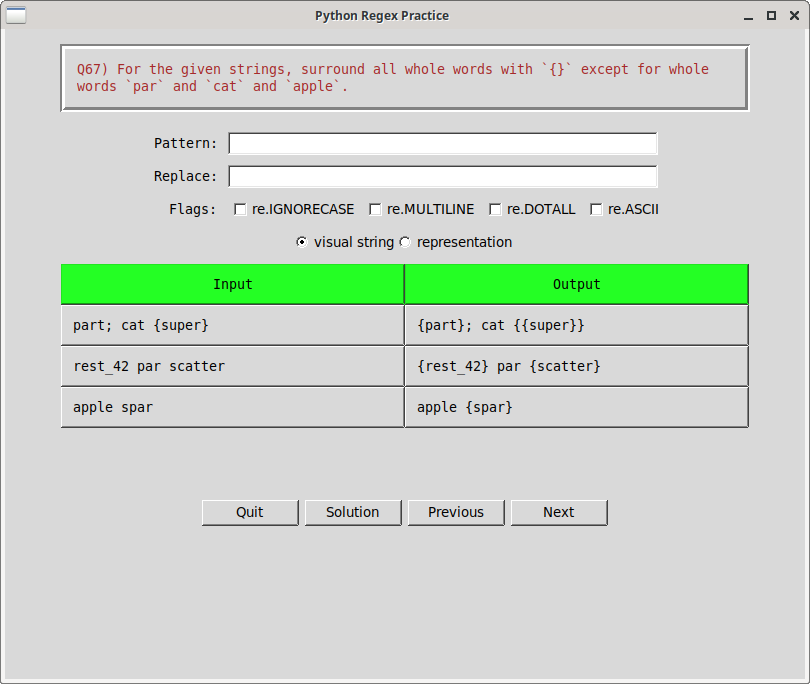The width and height of the screenshot is (810, 684).
Task: Maximize the Python Regex Practice window
Action: point(771,15)
